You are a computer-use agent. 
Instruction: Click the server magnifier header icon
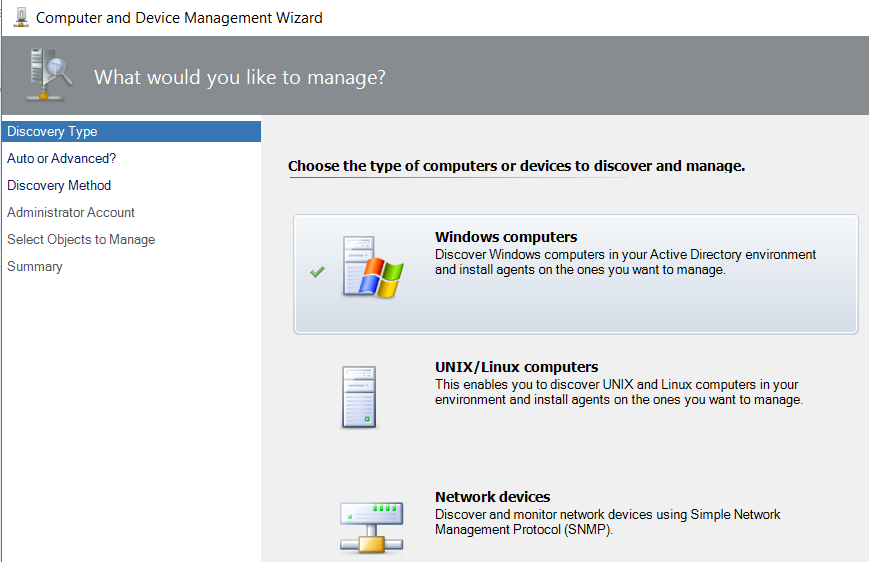tap(49, 75)
